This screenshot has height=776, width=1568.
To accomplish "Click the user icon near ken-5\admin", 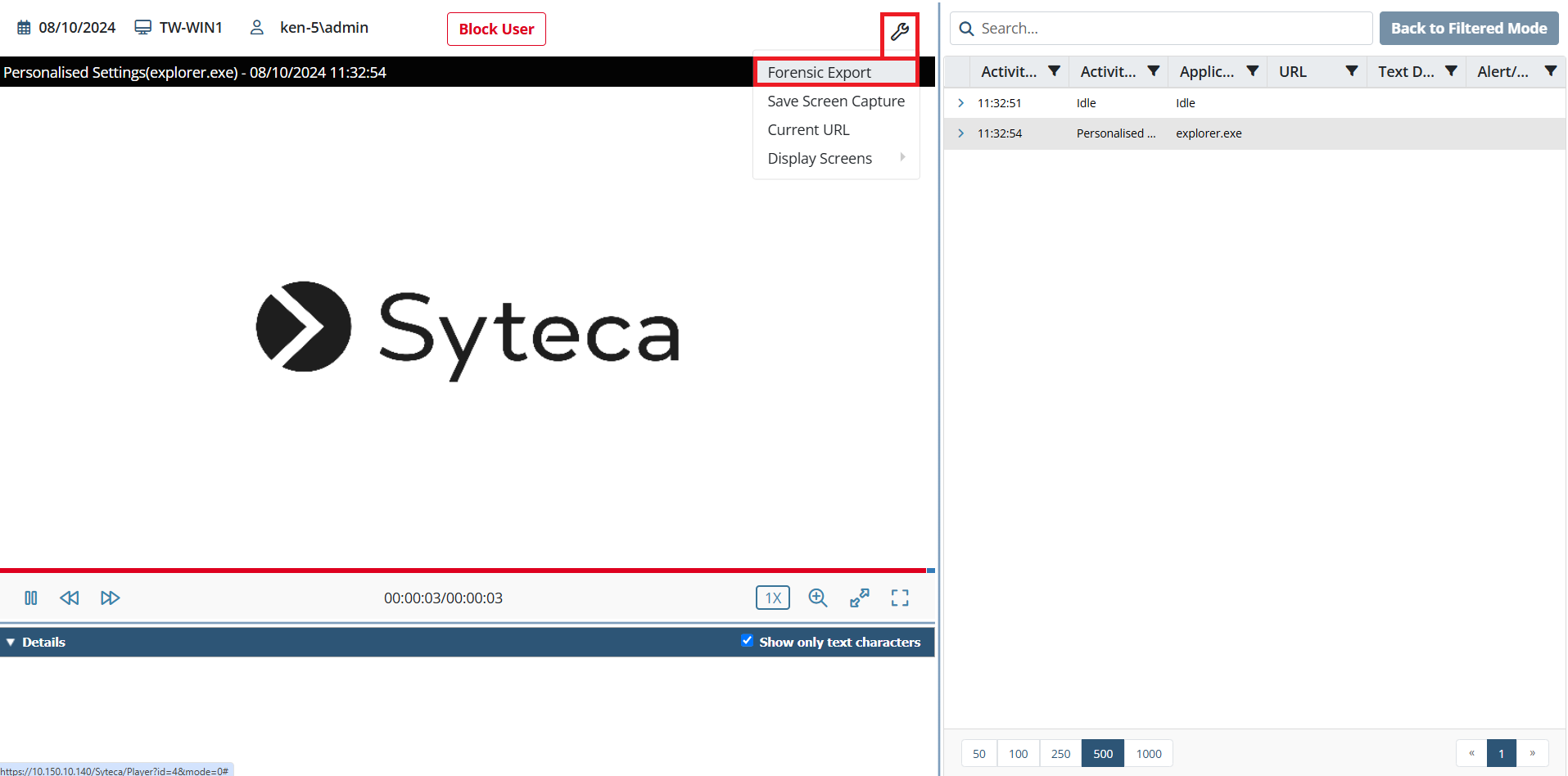I will (x=256, y=28).
